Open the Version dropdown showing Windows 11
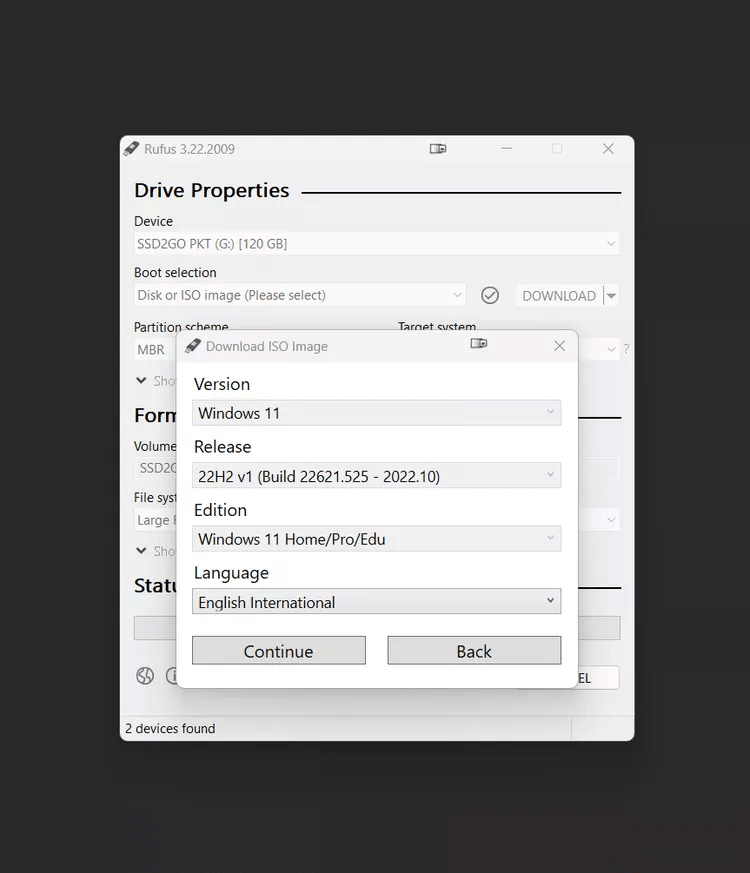Viewport: 750px width, 873px height. click(x=376, y=413)
